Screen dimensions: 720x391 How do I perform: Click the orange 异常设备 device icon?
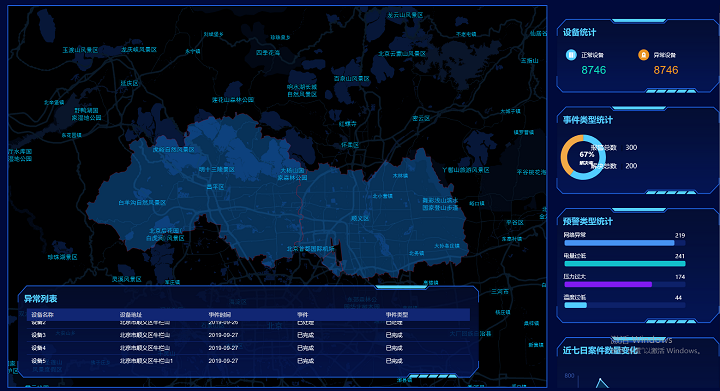point(643,55)
